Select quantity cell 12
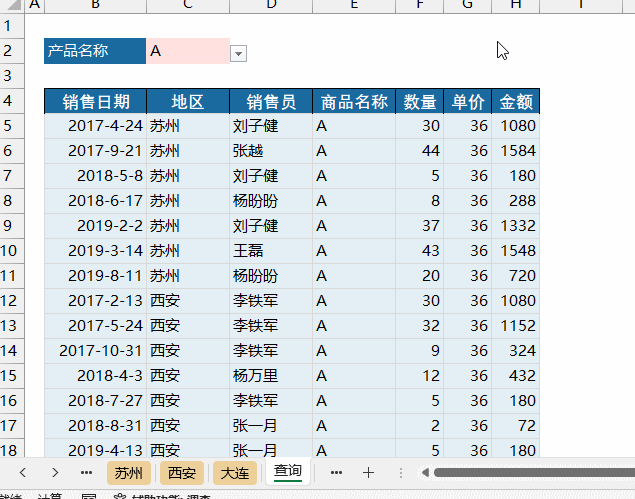The height and width of the screenshot is (499, 635). tap(420, 376)
